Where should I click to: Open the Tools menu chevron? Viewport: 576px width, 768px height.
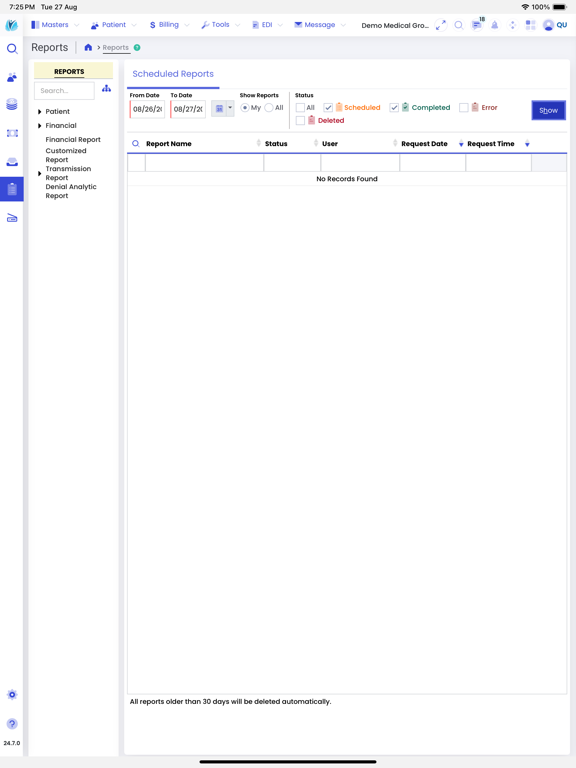coord(238,25)
